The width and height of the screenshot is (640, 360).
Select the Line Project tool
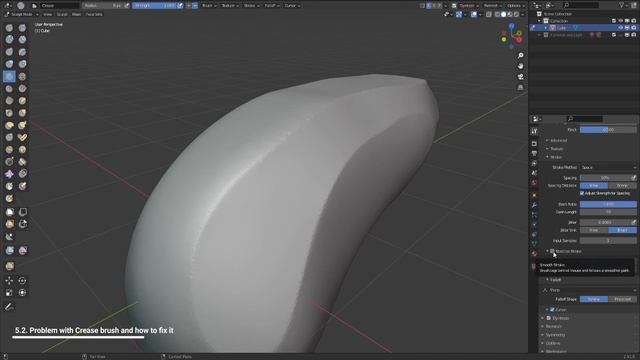[x=9, y=237]
